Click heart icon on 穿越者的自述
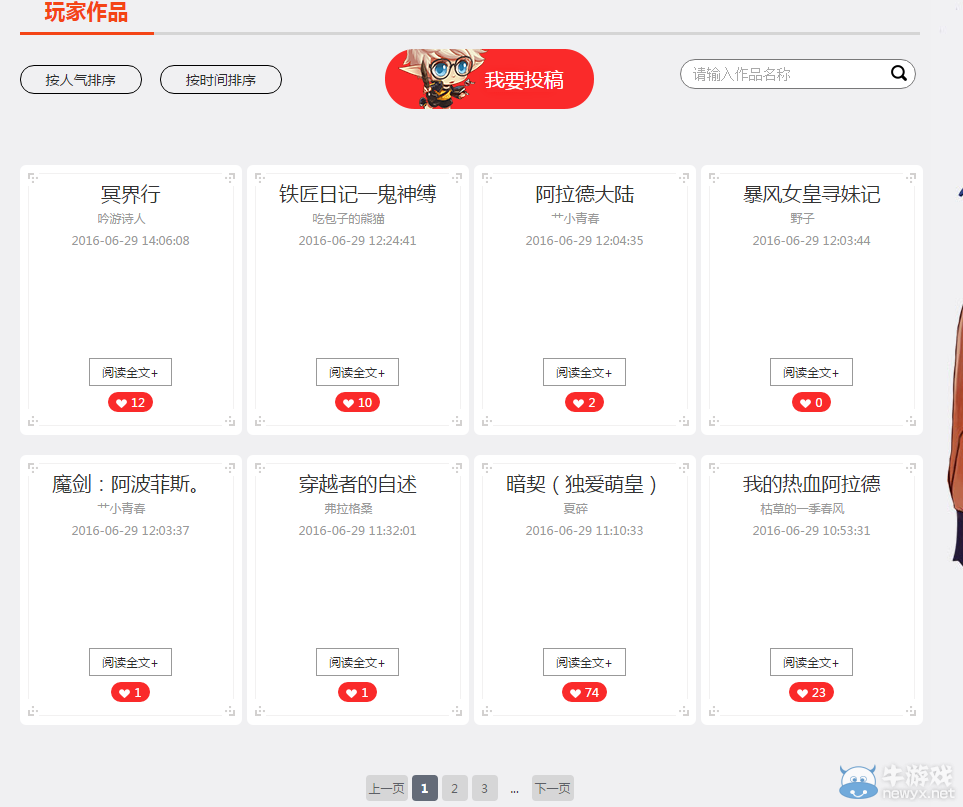 point(357,693)
